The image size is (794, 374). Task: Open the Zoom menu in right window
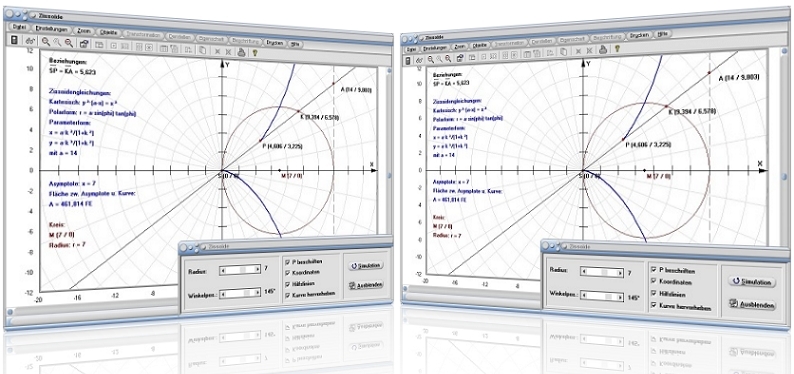[x=460, y=47]
